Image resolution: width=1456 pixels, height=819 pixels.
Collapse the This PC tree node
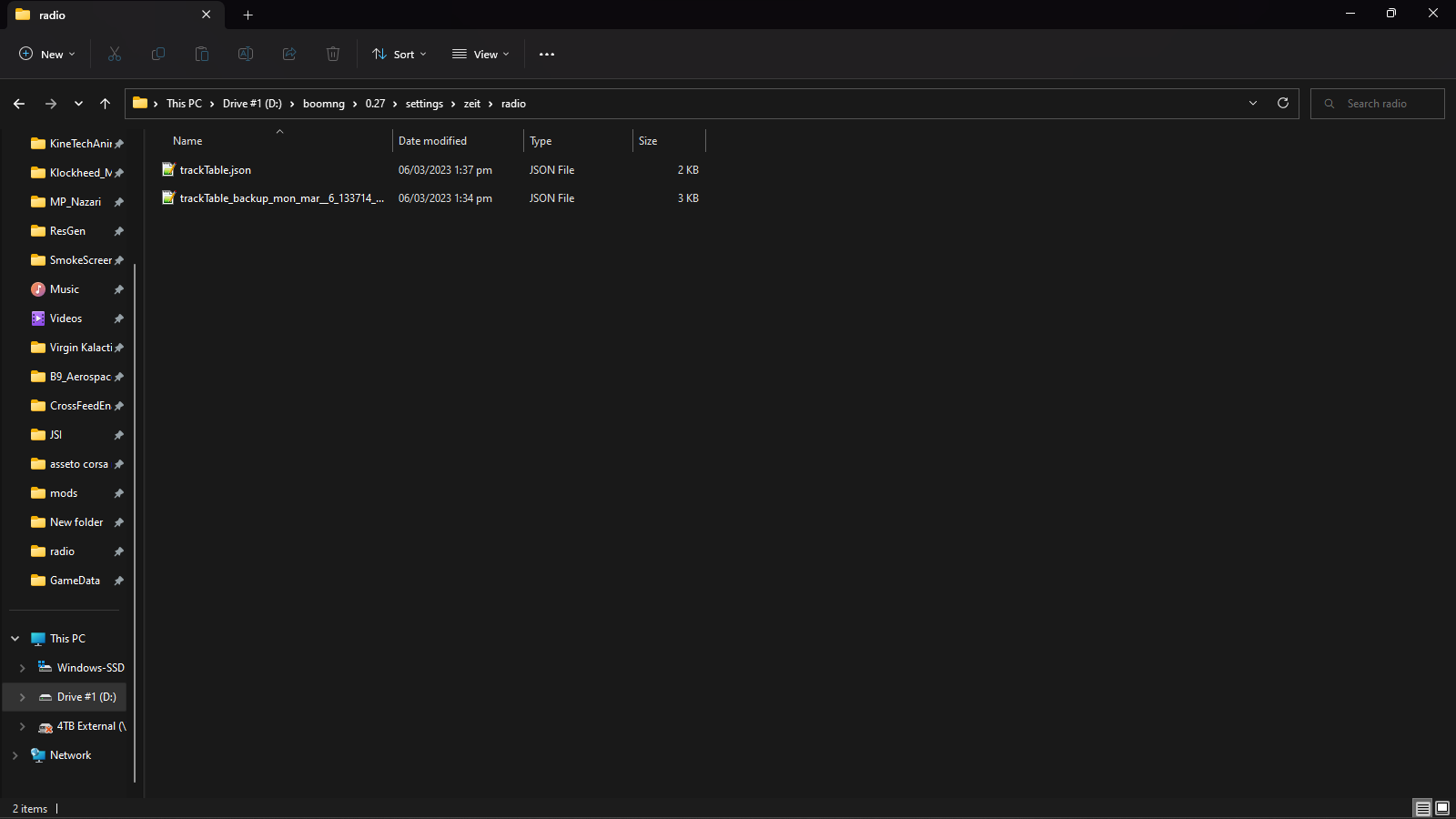[15, 639]
